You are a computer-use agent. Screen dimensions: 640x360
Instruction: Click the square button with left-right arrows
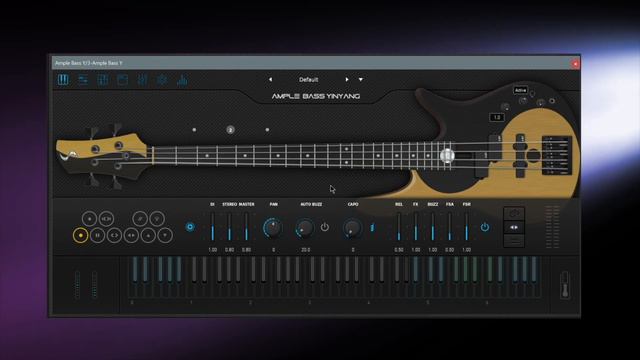coord(514,227)
